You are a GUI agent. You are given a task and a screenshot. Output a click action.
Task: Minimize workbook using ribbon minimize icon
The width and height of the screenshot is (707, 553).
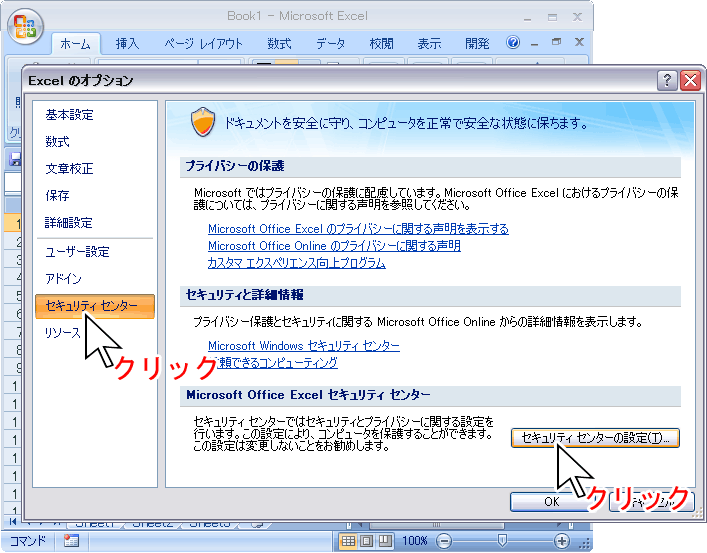(534, 44)
